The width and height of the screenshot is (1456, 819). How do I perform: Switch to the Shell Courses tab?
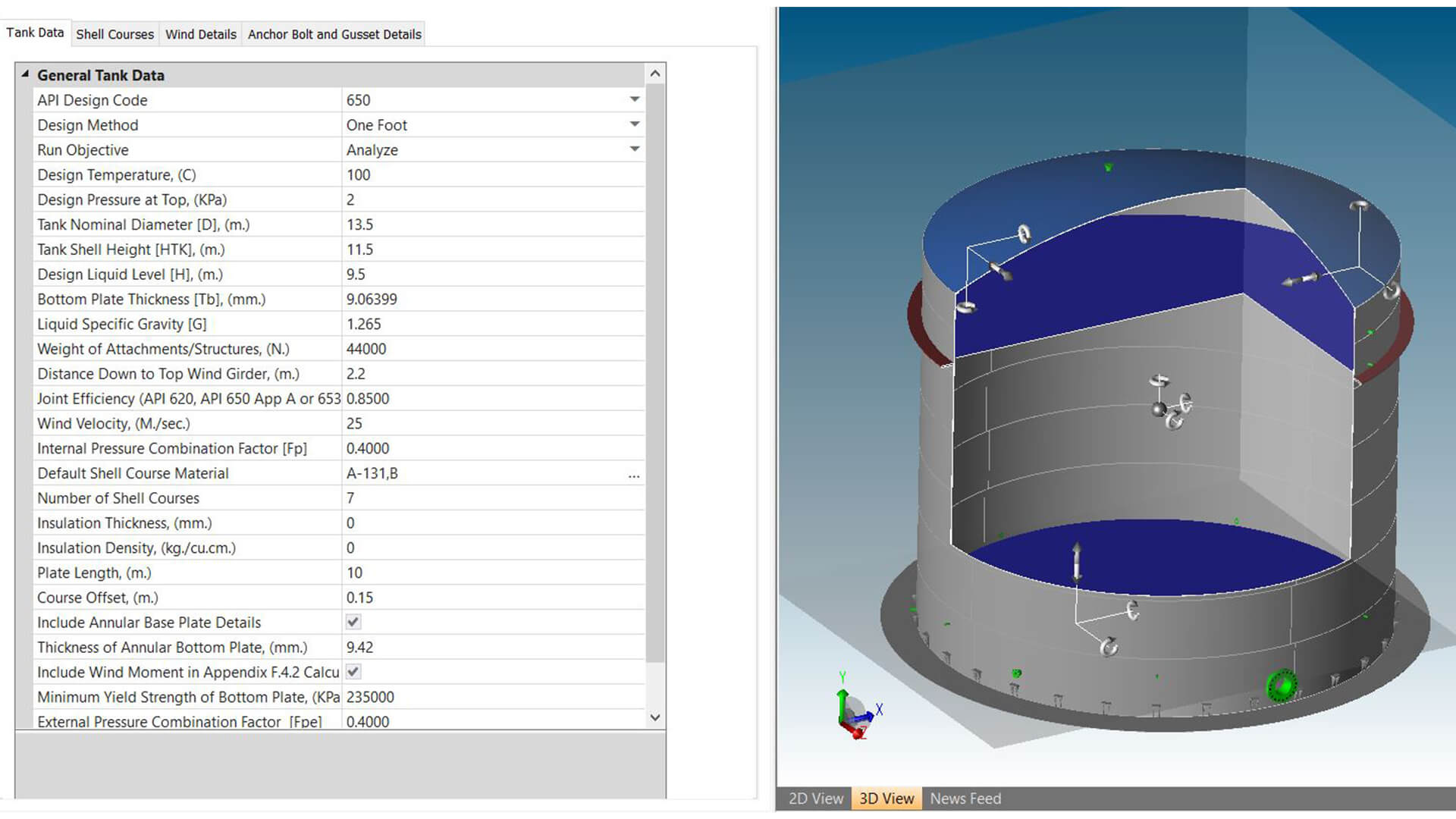click(115, 34)
